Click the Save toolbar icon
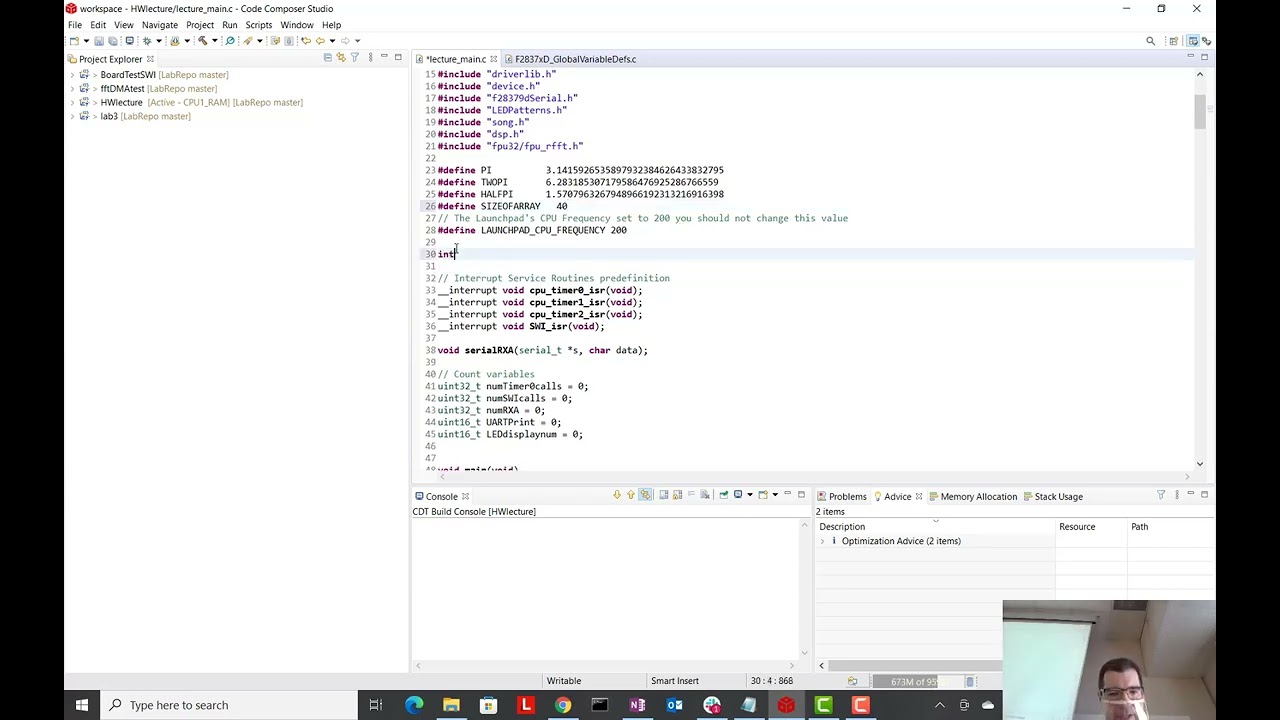The image size is (1280, 720). coord(99,41)
